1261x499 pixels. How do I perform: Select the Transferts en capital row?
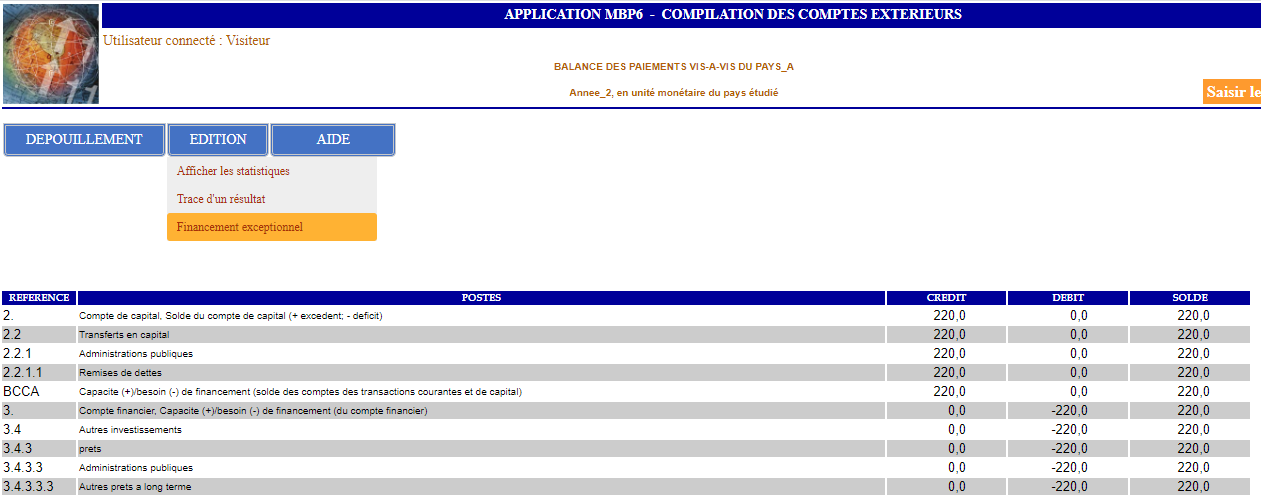(124, 335)
